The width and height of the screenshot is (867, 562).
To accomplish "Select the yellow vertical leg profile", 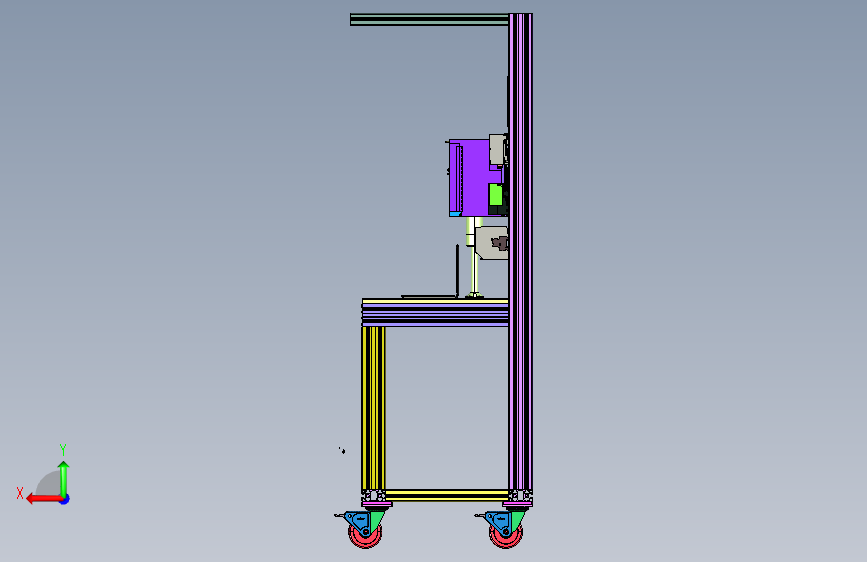I will click(373, 409).
